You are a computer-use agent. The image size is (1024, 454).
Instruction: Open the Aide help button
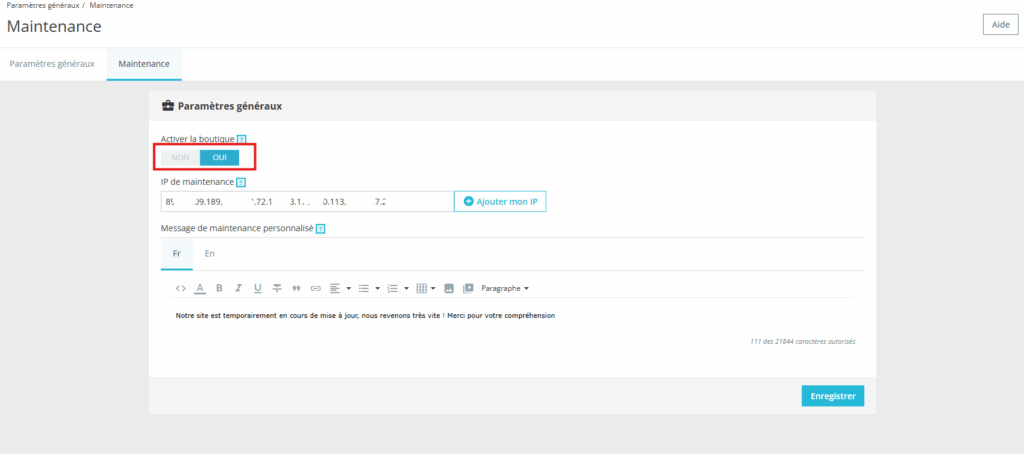click(1000, 24)
